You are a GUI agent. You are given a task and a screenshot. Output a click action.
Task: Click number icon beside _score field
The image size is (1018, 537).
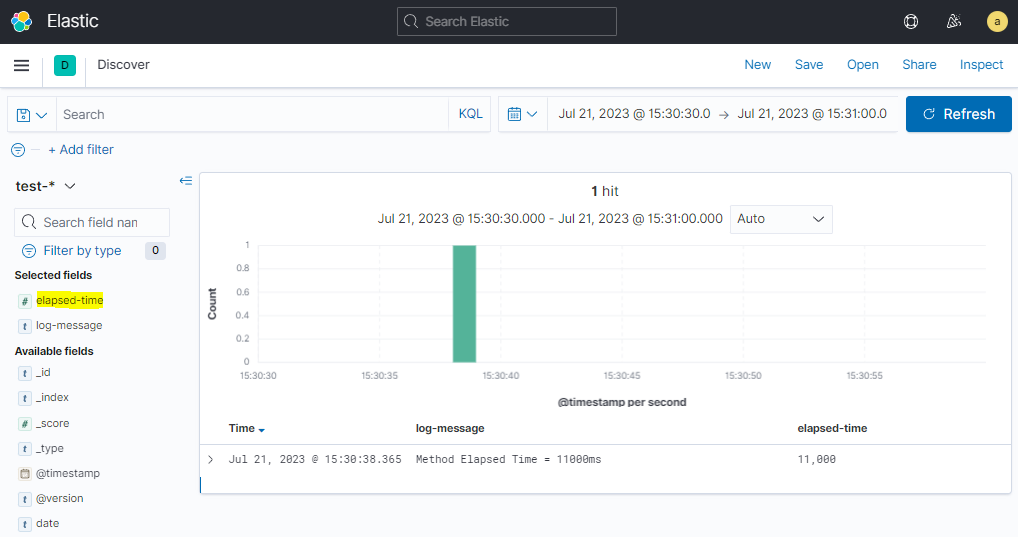[25, 424]
